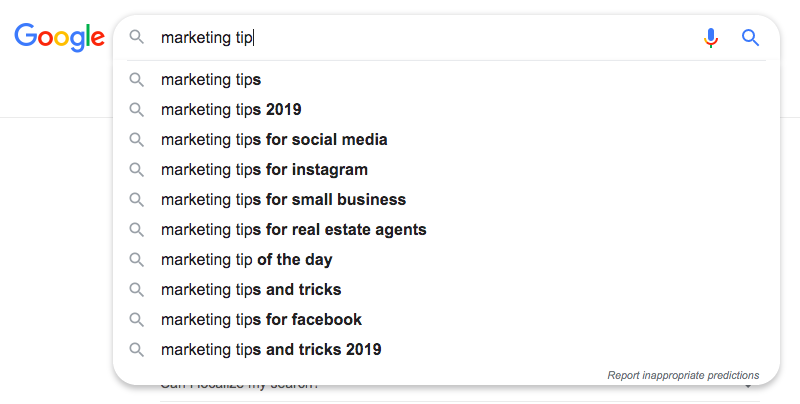Select "marketing tips for real estate agents"
800x404 pixels.
click(293, 230)
